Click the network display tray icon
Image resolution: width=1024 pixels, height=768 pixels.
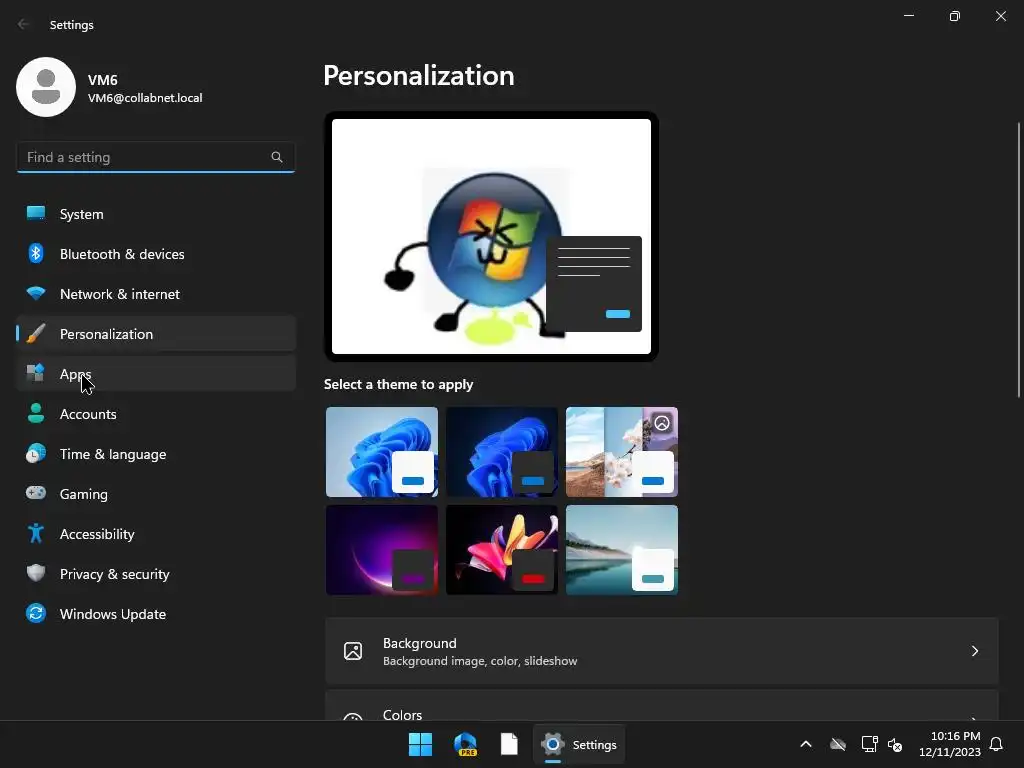coord(869,744)
